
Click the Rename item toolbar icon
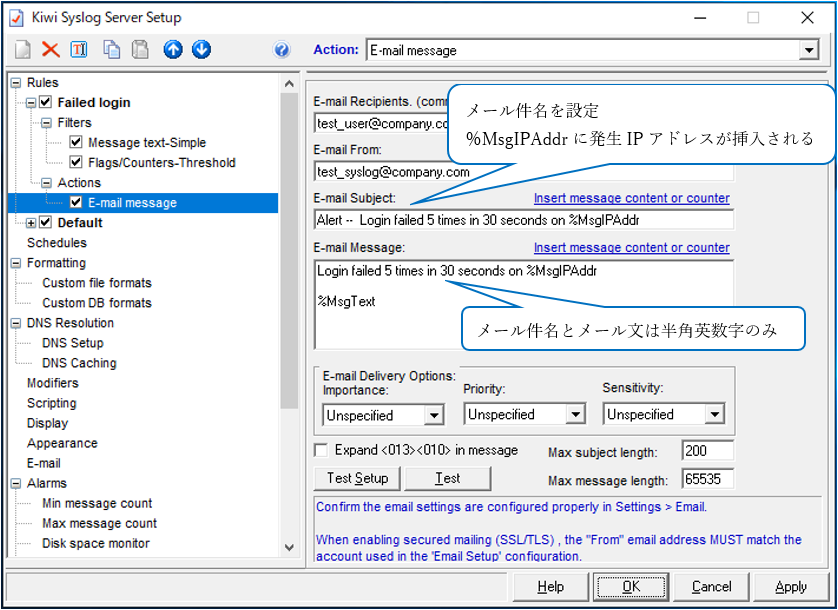coord(79,50)
